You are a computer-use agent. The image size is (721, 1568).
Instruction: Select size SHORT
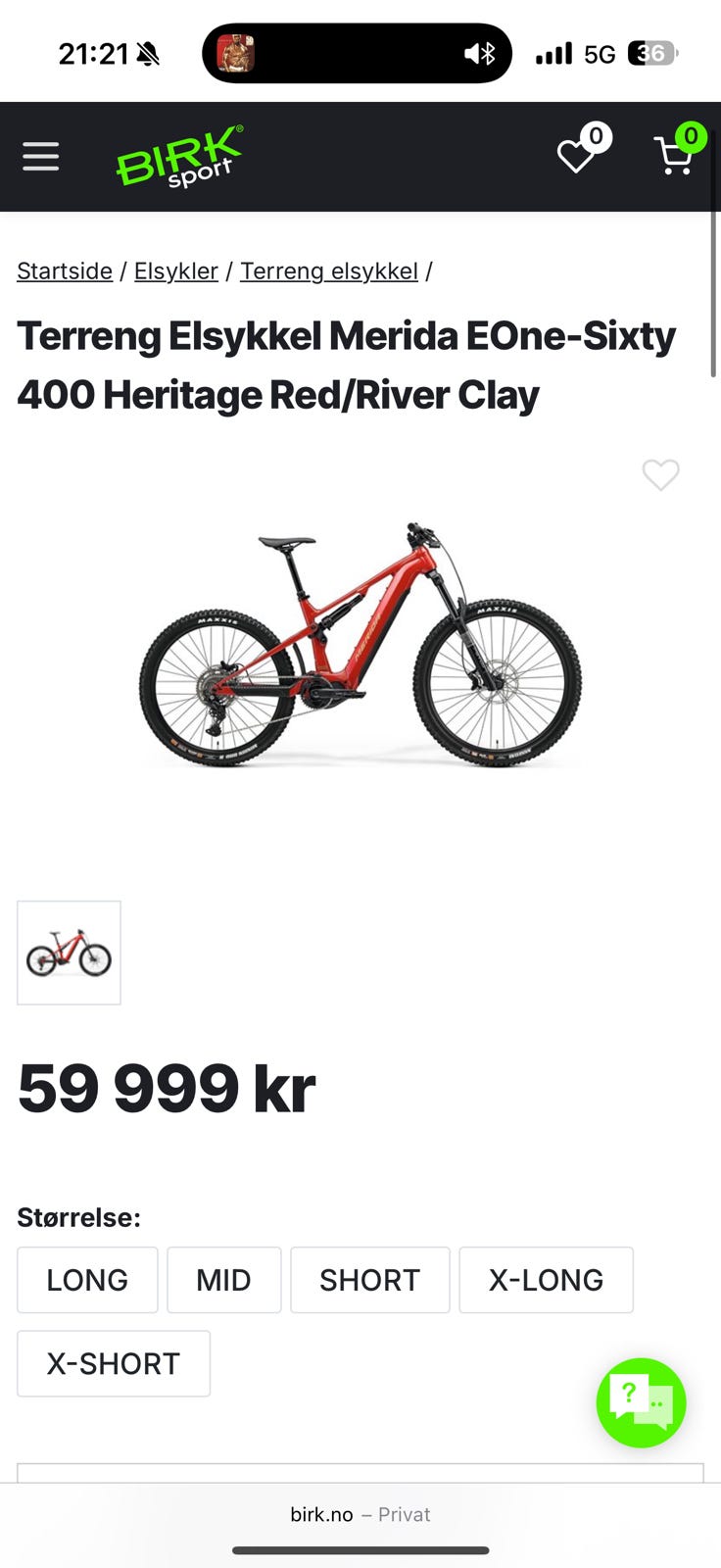[x=369, y=1280]
